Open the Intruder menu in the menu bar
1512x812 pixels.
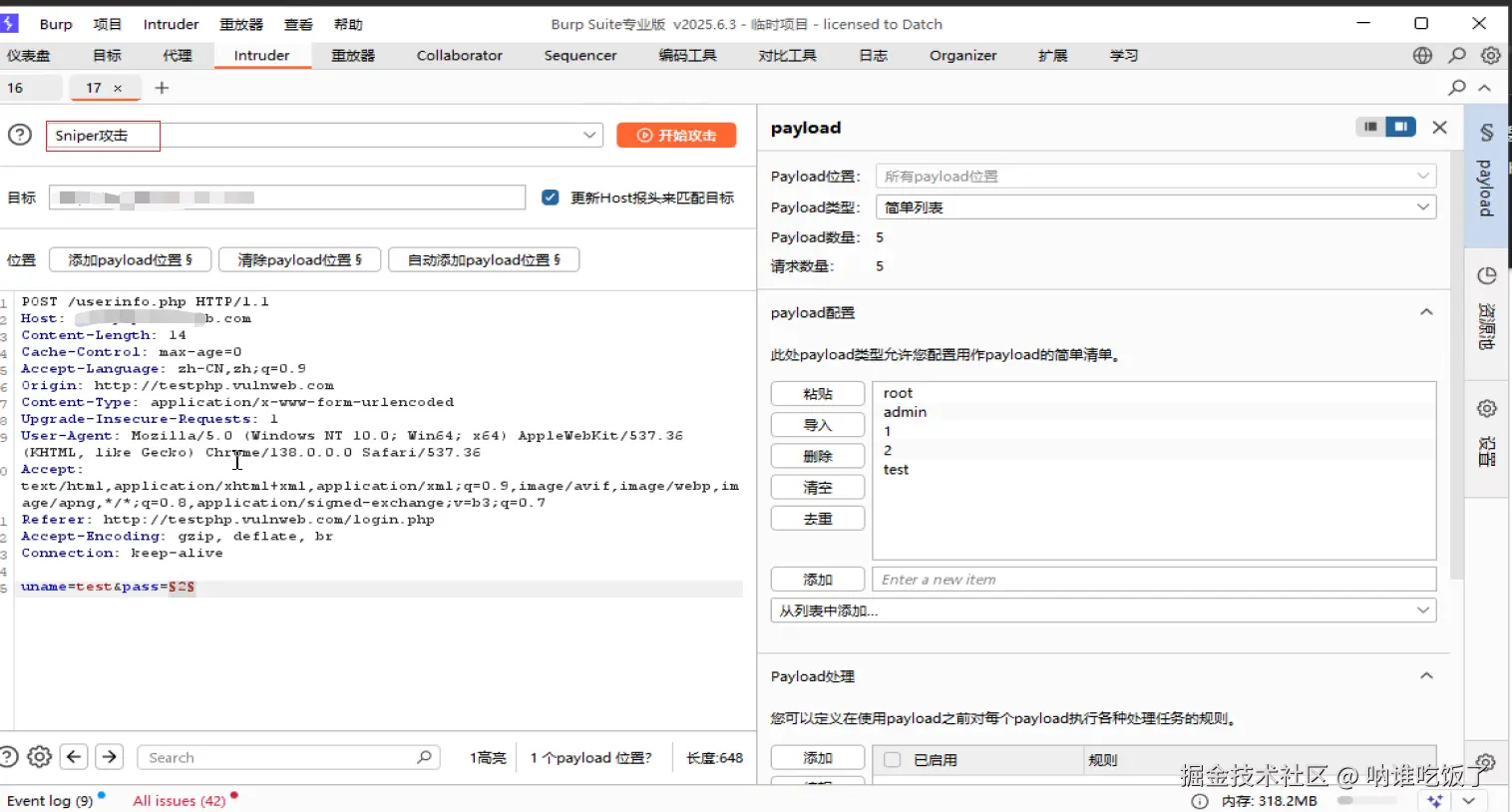(x=171, y=24)
